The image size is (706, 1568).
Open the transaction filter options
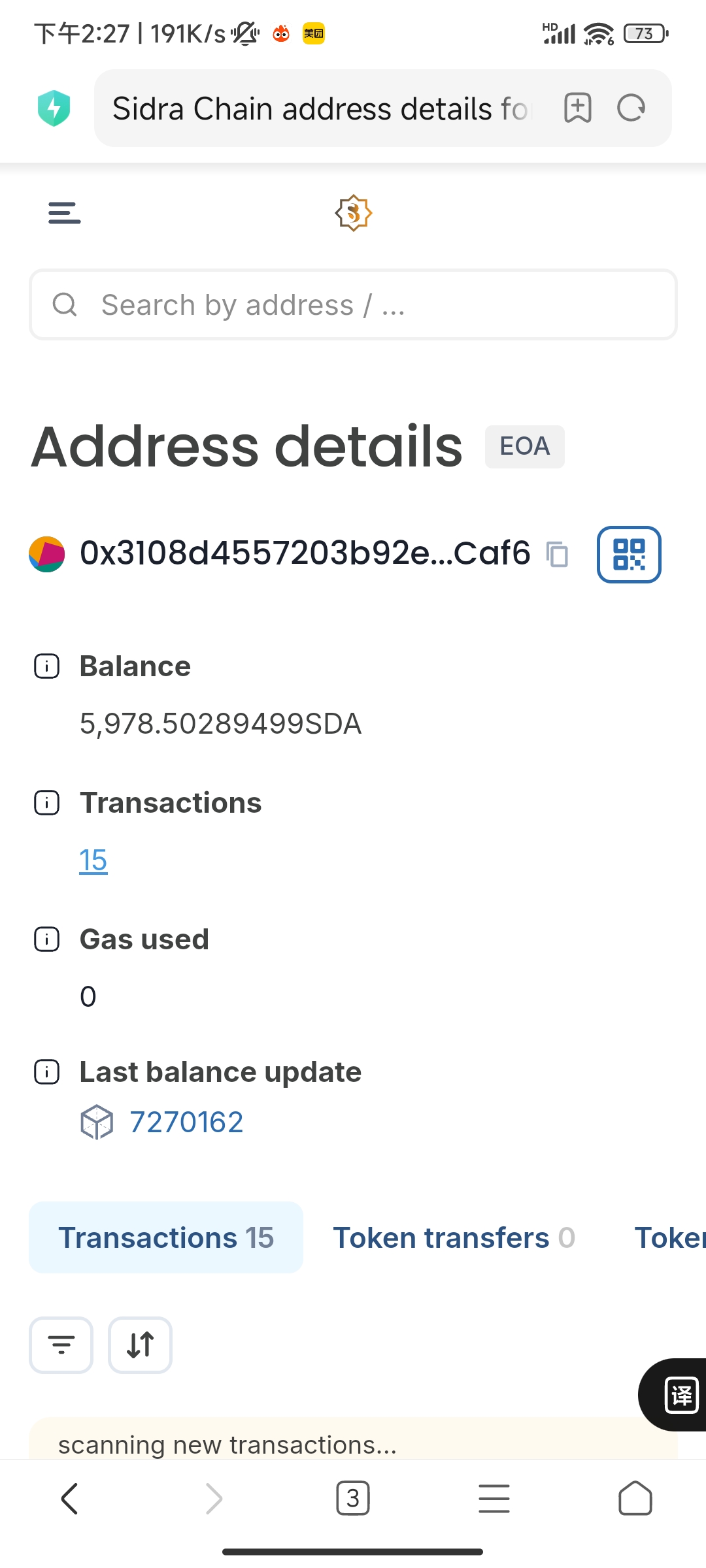point(61,1345)
